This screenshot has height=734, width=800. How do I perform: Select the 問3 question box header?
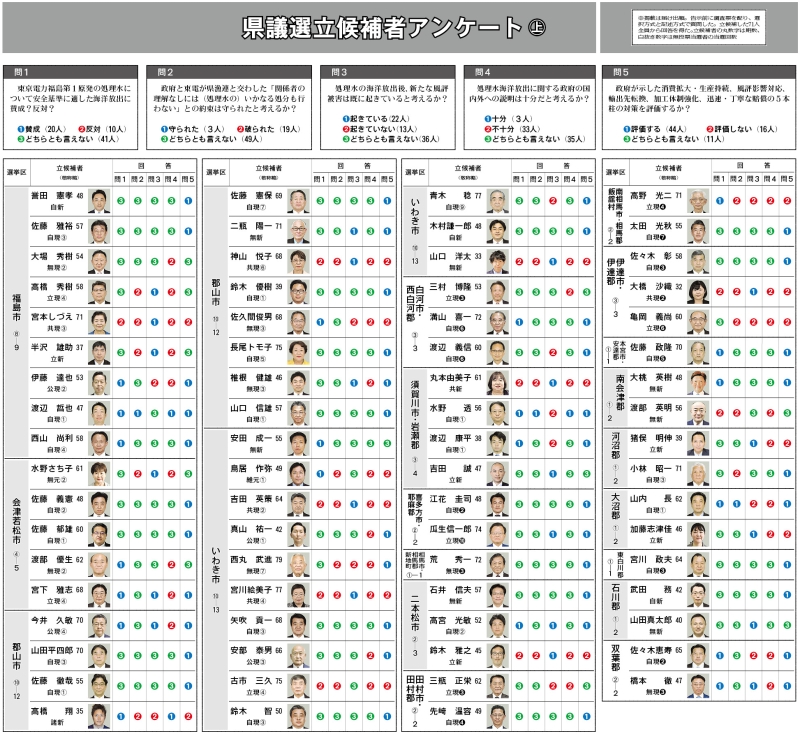point(388,72)
